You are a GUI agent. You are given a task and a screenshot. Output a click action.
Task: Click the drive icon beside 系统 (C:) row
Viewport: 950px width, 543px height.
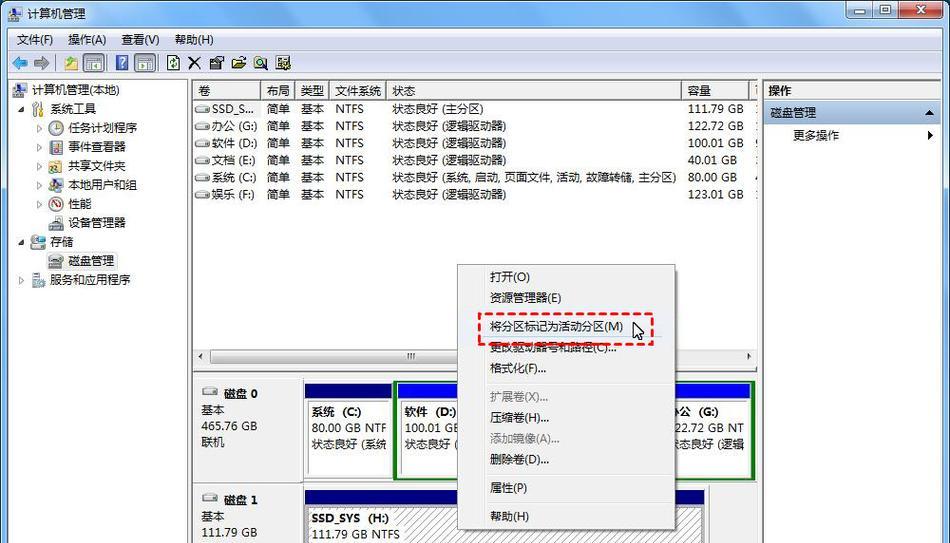pos(202,178)
